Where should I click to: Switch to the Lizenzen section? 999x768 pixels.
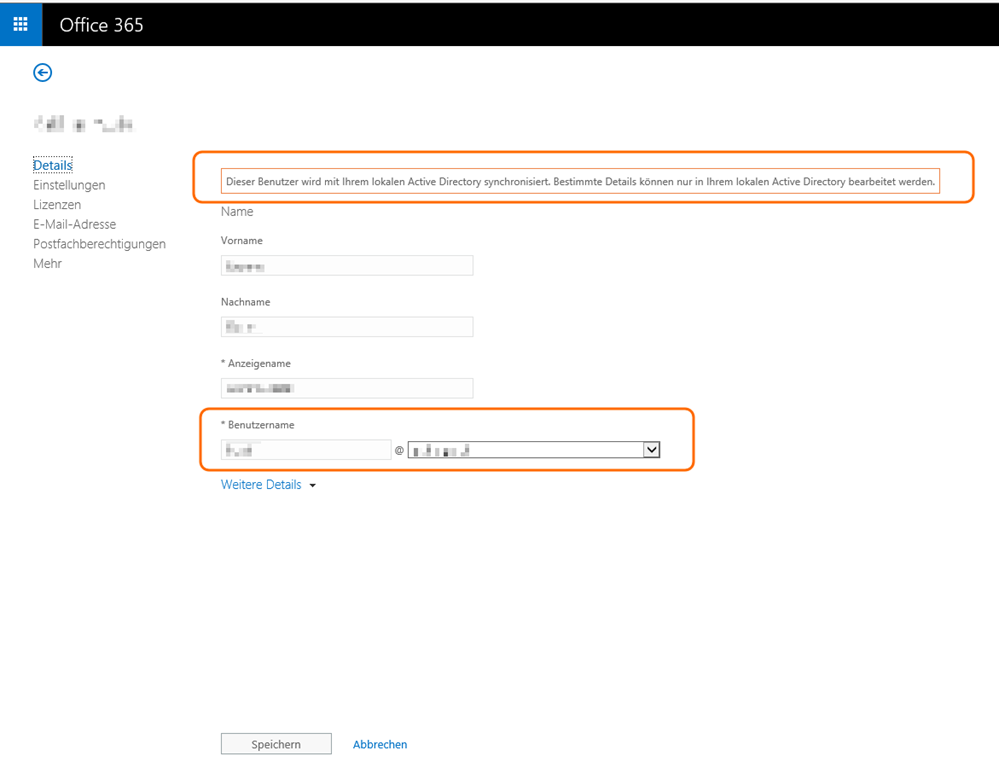57,204
